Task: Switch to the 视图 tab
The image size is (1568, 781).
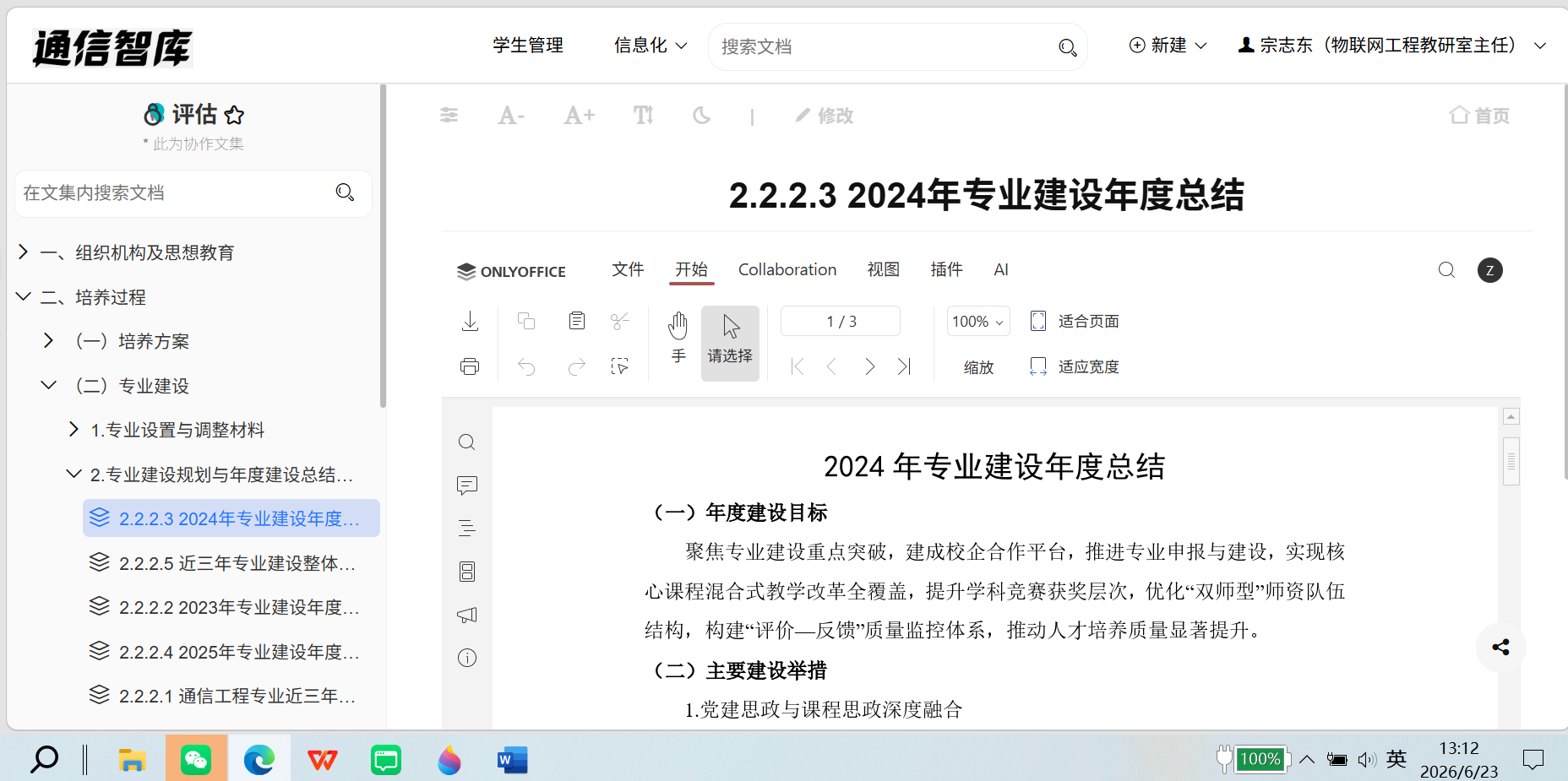Action: click(884, 269)
